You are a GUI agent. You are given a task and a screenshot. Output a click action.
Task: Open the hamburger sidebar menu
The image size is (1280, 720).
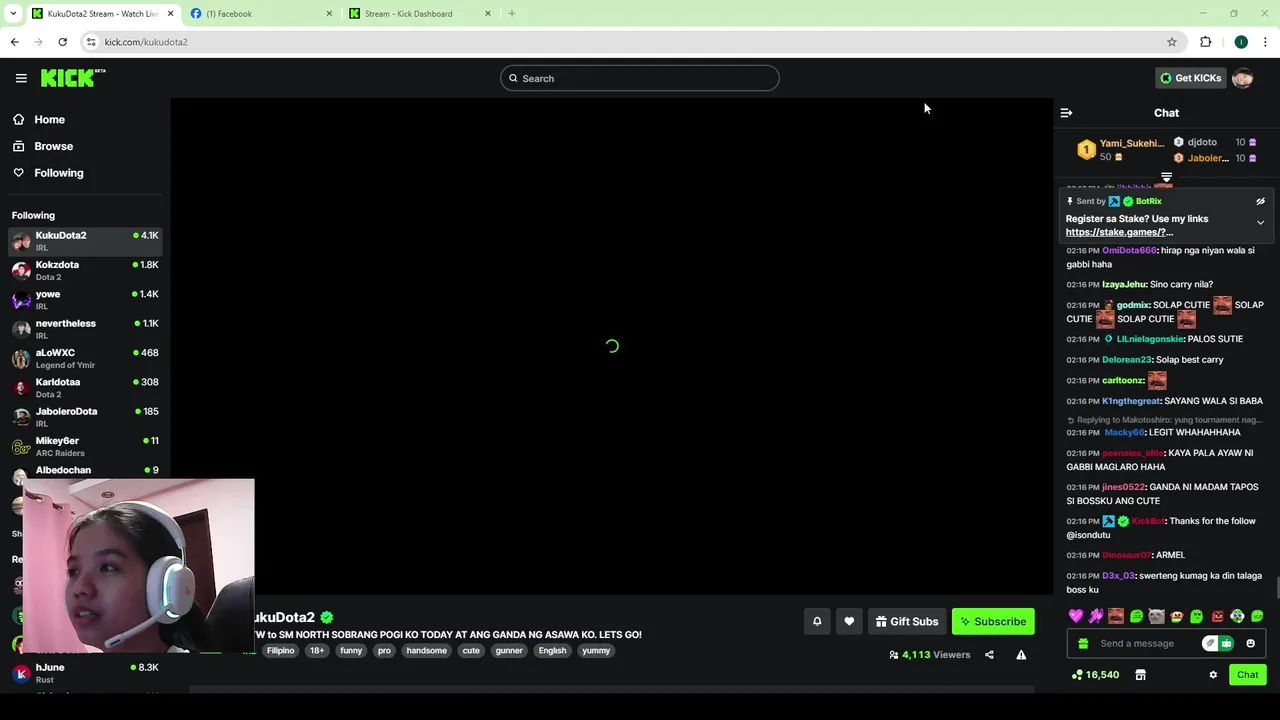click(x=21, y=78)
